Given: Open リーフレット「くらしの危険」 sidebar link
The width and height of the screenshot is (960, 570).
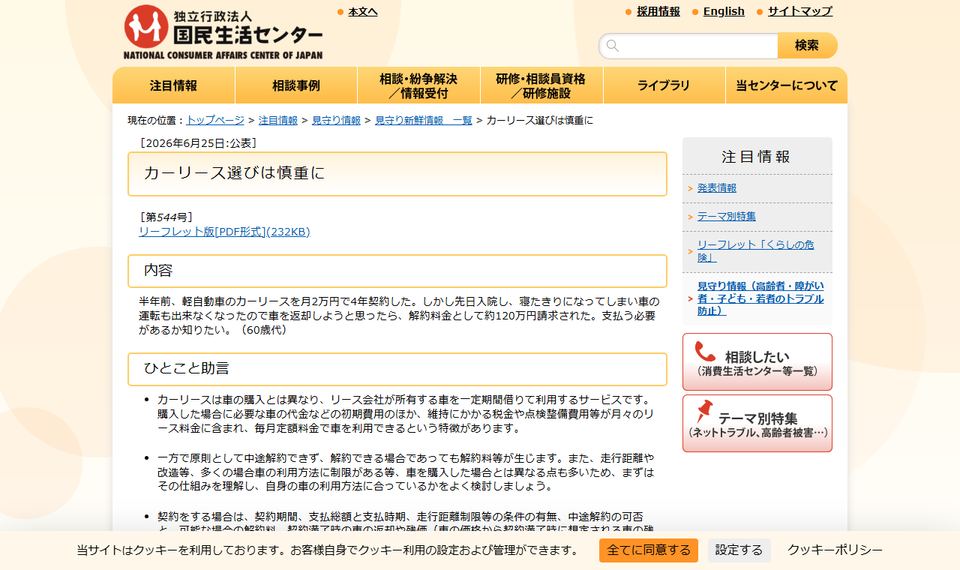Looking at the screenshot, I should tap(756, 251).
